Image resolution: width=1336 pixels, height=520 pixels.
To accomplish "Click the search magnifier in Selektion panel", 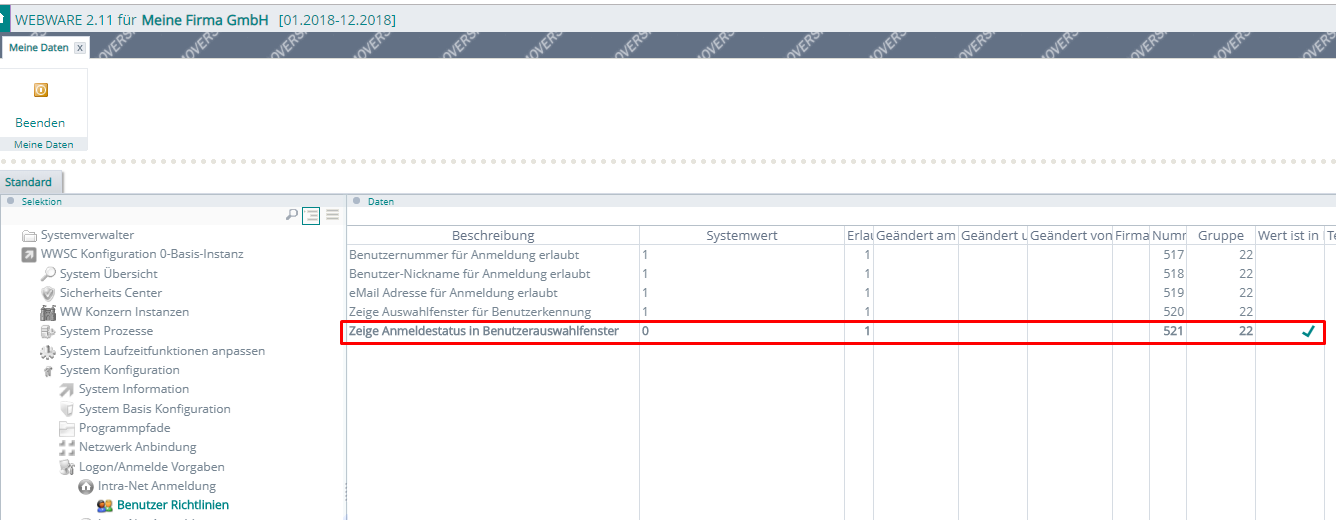I will coord(292,214).
